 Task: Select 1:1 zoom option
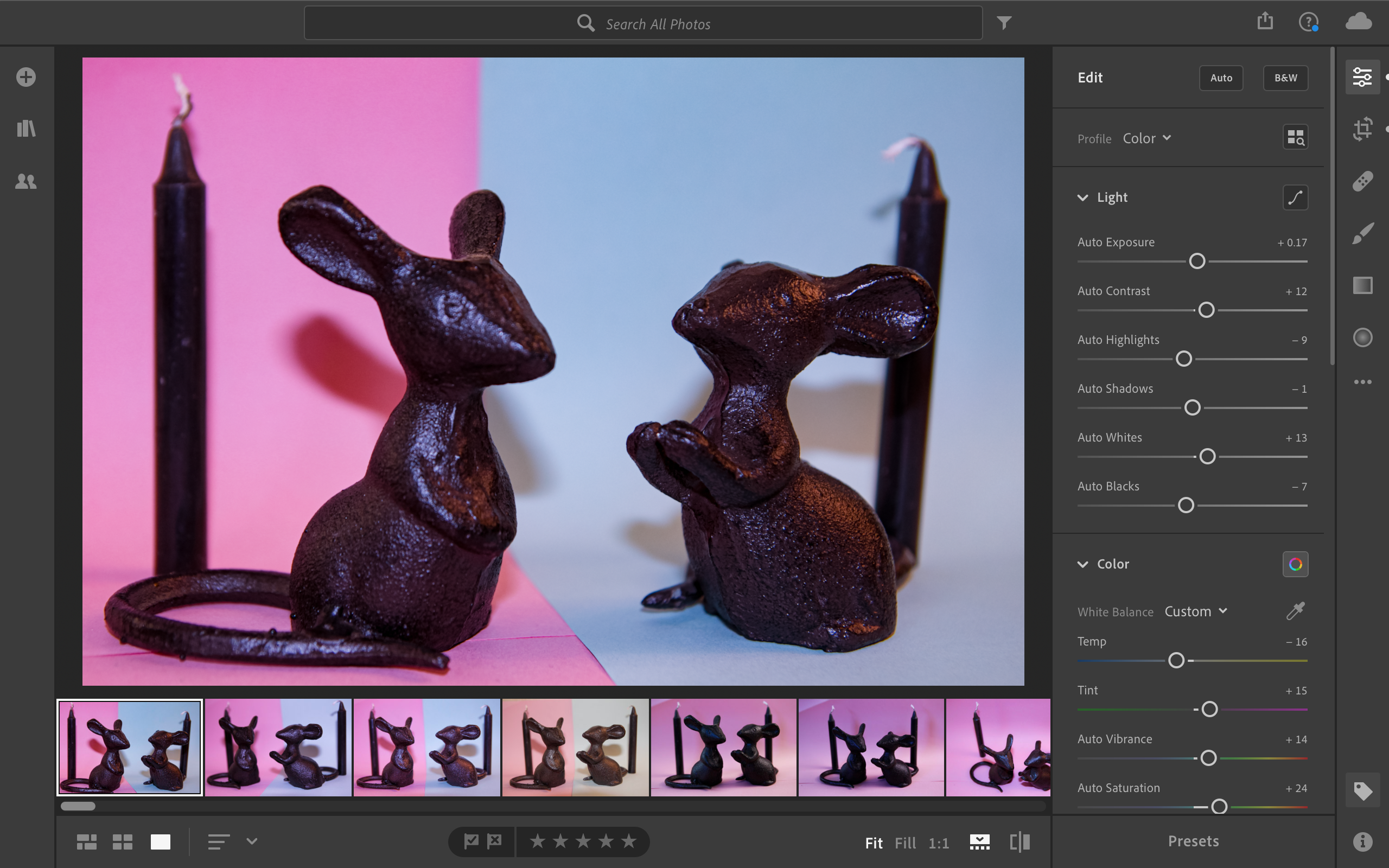click(x=939, y=843)
